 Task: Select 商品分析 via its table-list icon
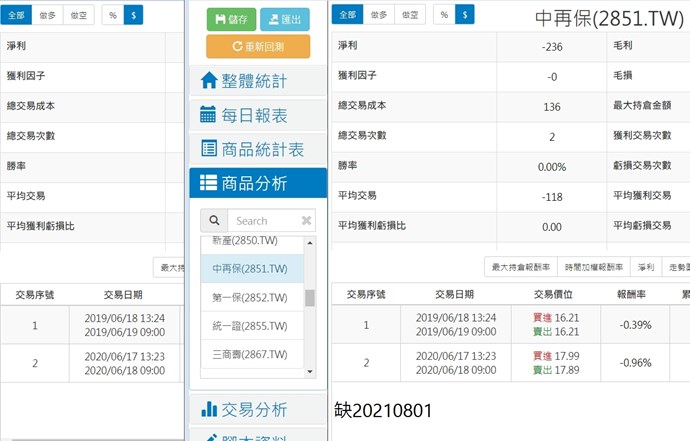209,183
